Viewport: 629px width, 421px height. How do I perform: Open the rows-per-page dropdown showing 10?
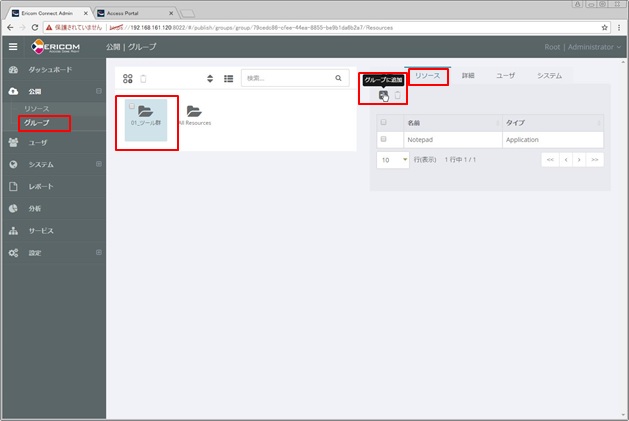point(393,159)
